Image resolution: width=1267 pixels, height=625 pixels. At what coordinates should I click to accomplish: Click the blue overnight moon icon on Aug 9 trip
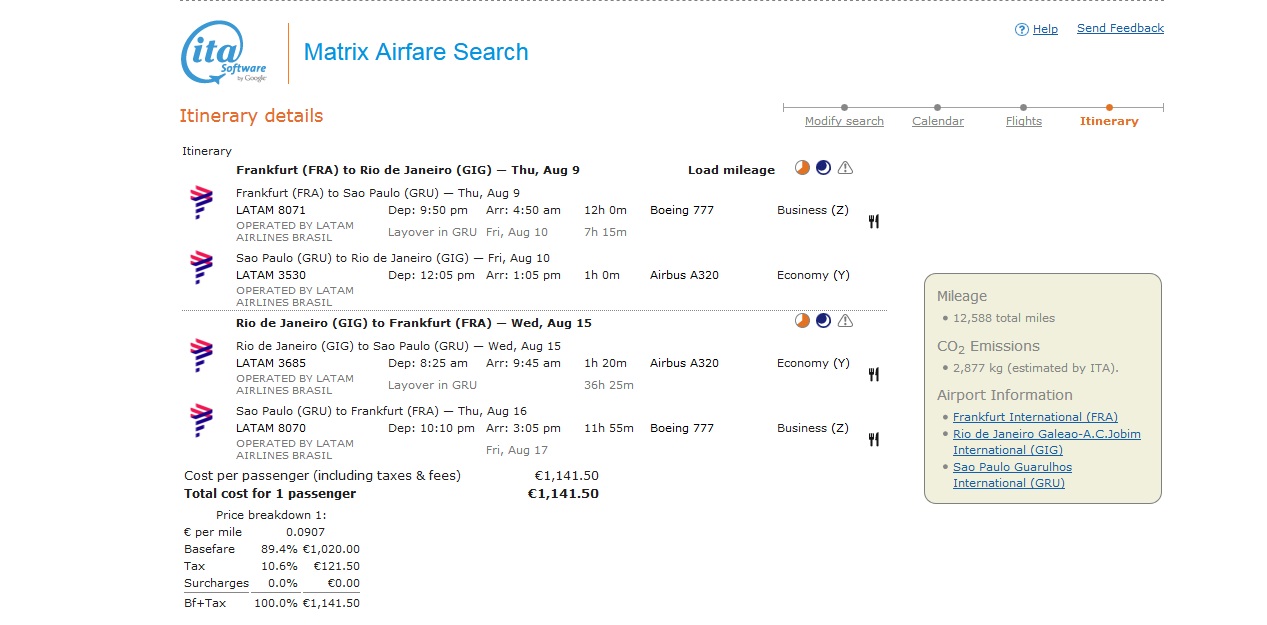[x=823, y=168]
